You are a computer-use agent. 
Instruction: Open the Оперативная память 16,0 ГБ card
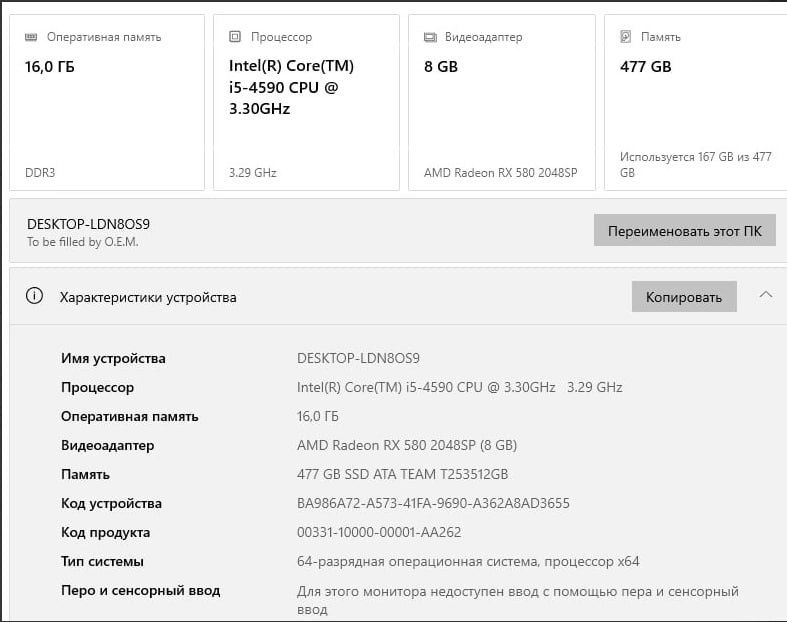pos(108,102)
